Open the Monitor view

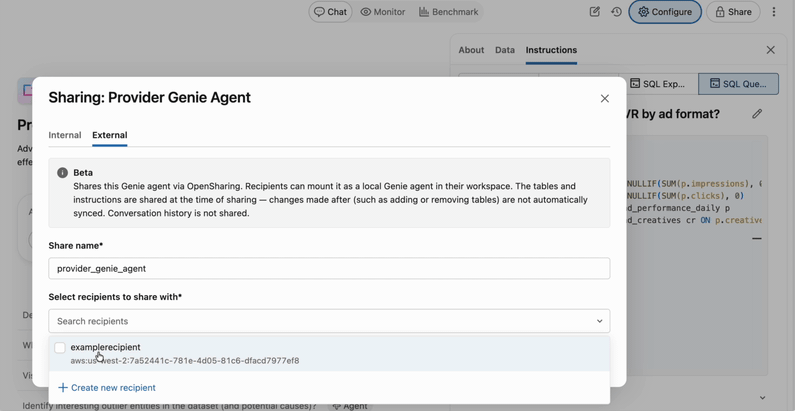click(x=383, y=12)
